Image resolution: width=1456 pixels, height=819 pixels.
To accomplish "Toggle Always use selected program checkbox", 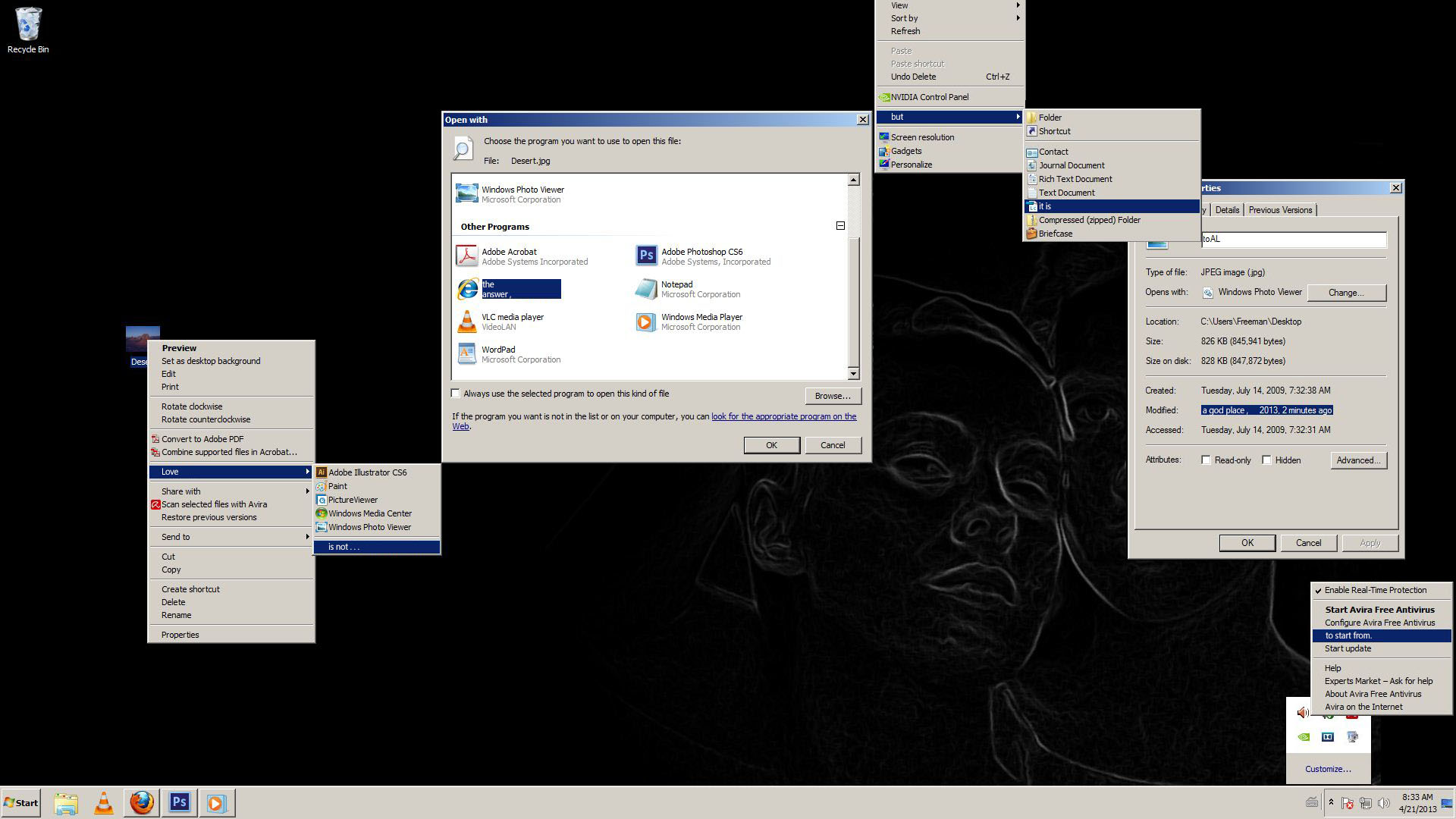I will click(456, 393).
